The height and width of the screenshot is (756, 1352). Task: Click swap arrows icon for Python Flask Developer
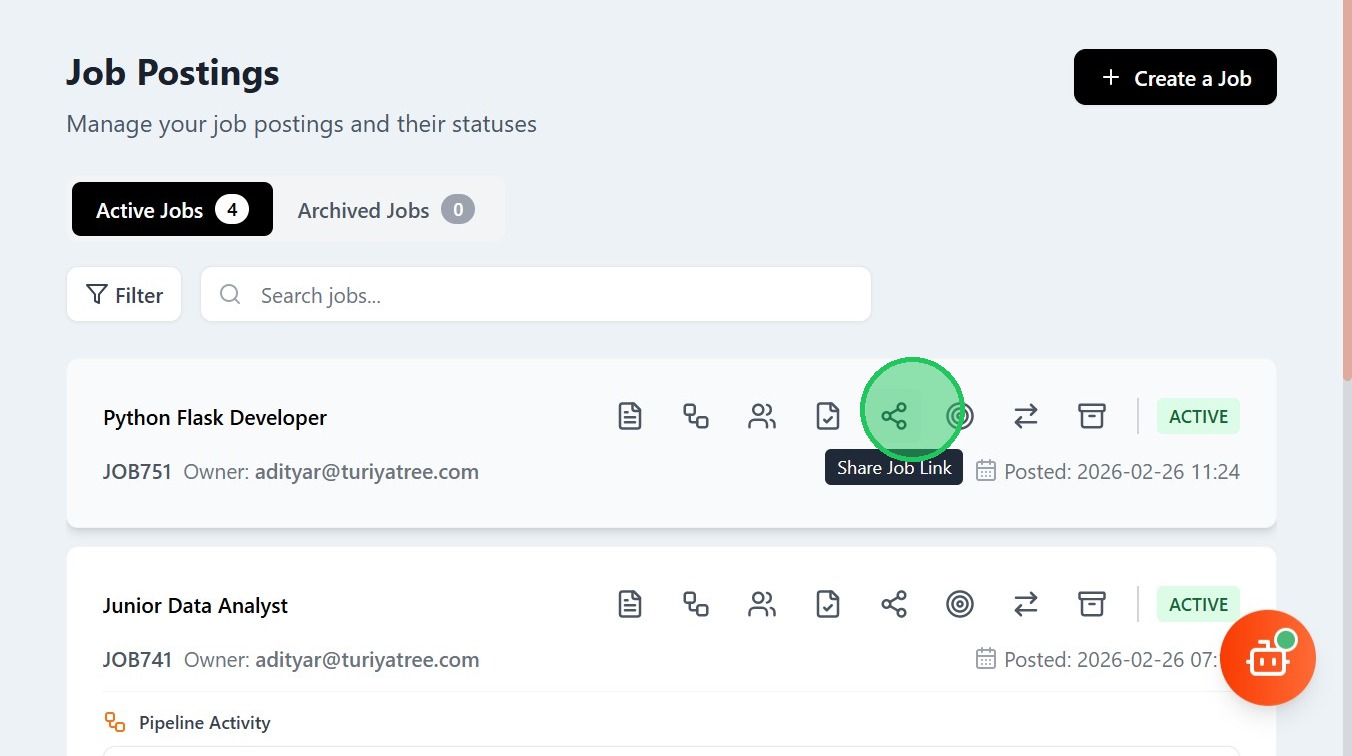[x=1026, y=416]
